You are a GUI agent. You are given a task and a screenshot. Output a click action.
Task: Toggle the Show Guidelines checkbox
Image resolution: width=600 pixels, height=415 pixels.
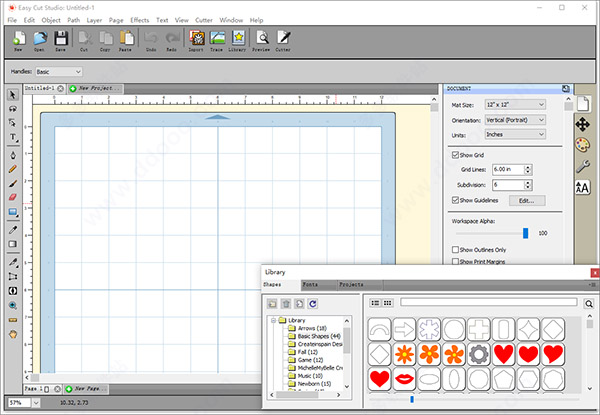coord(455,200)
